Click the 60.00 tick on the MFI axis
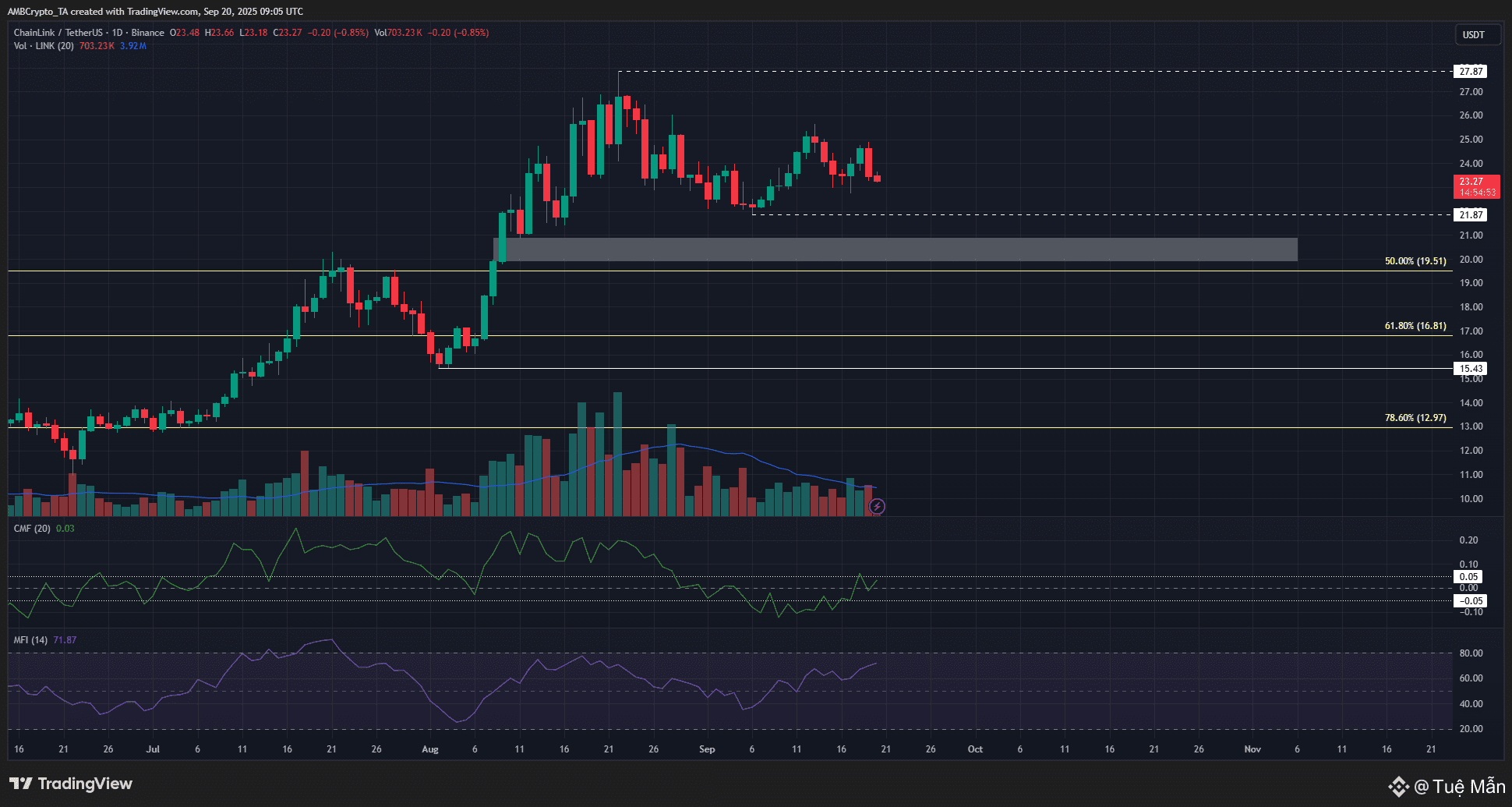 (x=1471, y=678)
